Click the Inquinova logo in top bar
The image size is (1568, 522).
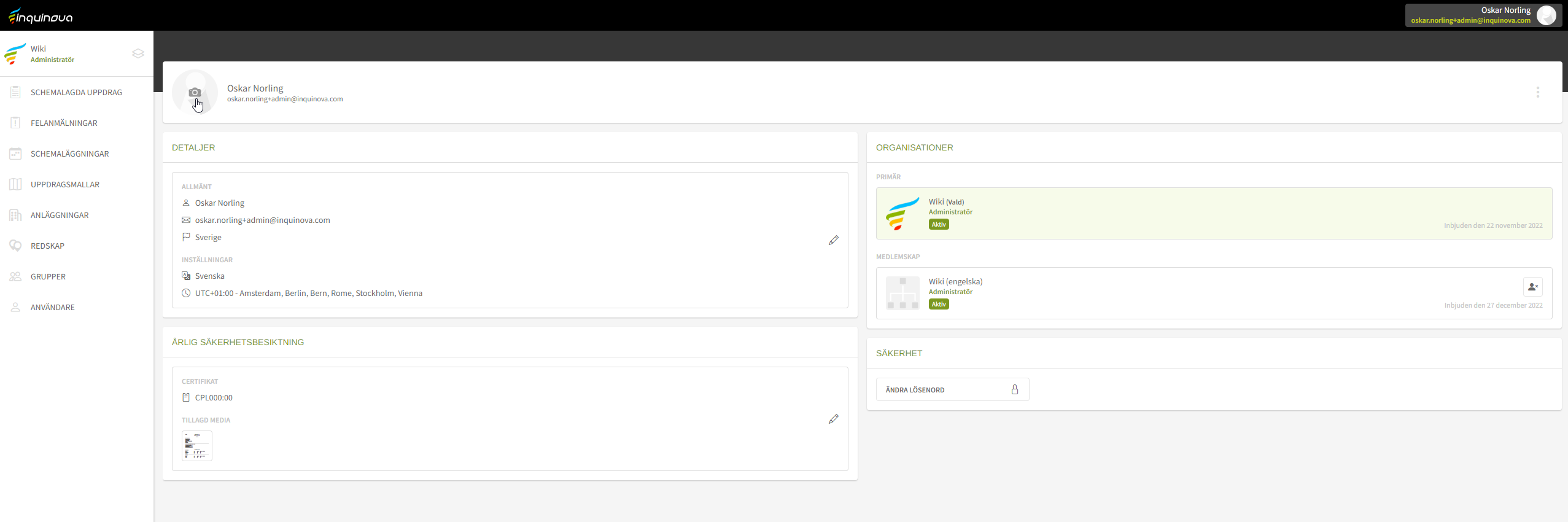pyautogui.click(x=41, y=16)
